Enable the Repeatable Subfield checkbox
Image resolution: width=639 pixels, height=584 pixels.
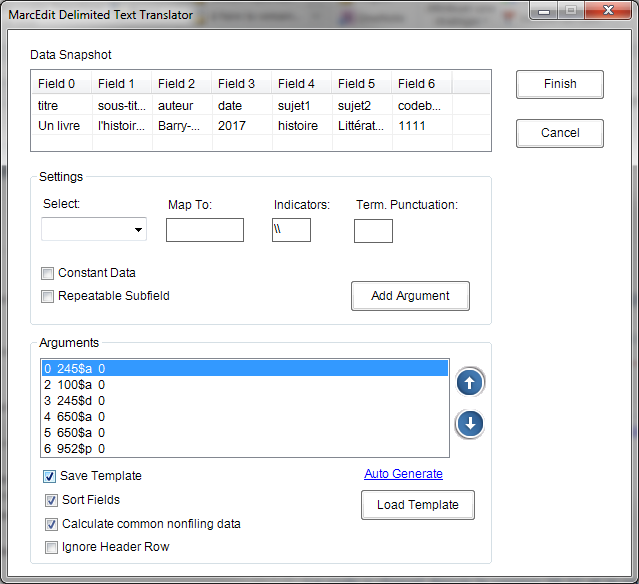click(x=47, y=296)
